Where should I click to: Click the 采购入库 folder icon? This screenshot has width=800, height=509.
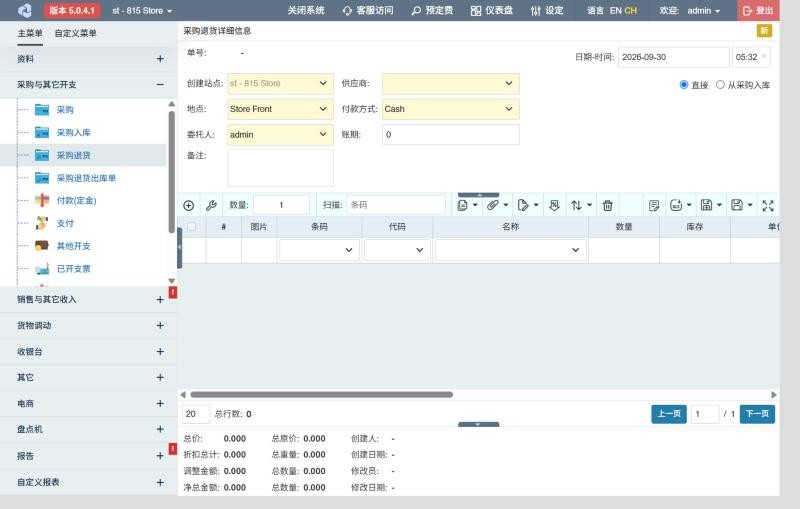[42, 133]
